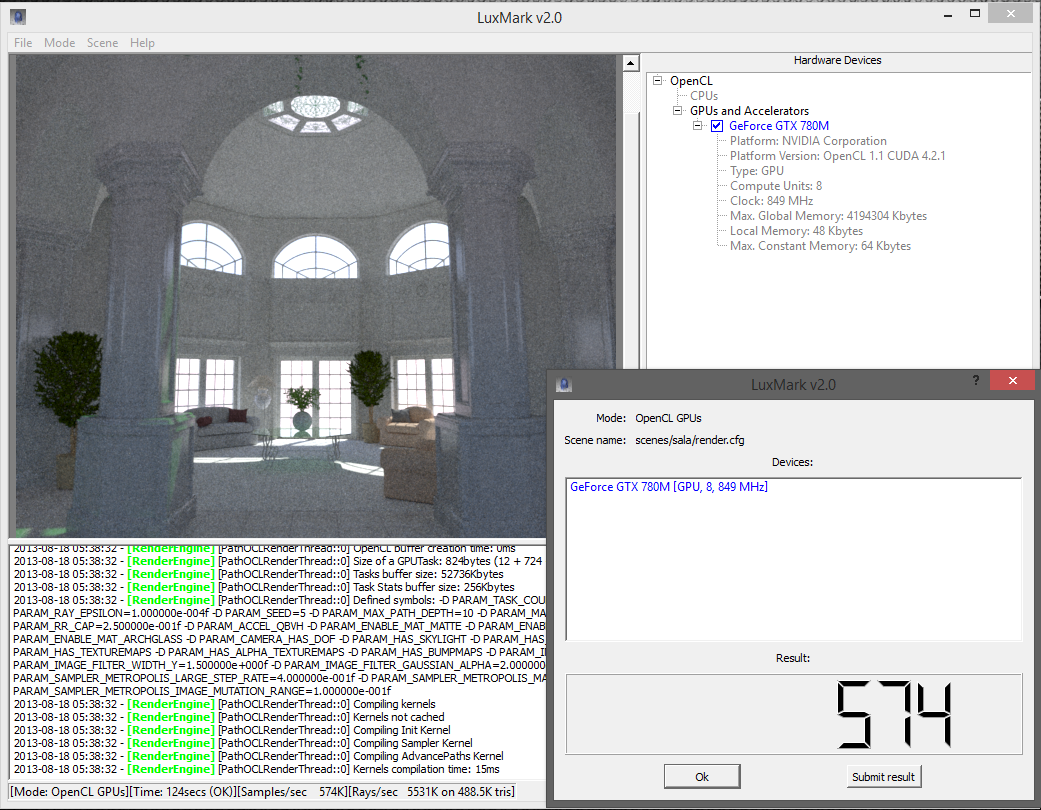Collapse the OpenCL tree node

(657, 80)
